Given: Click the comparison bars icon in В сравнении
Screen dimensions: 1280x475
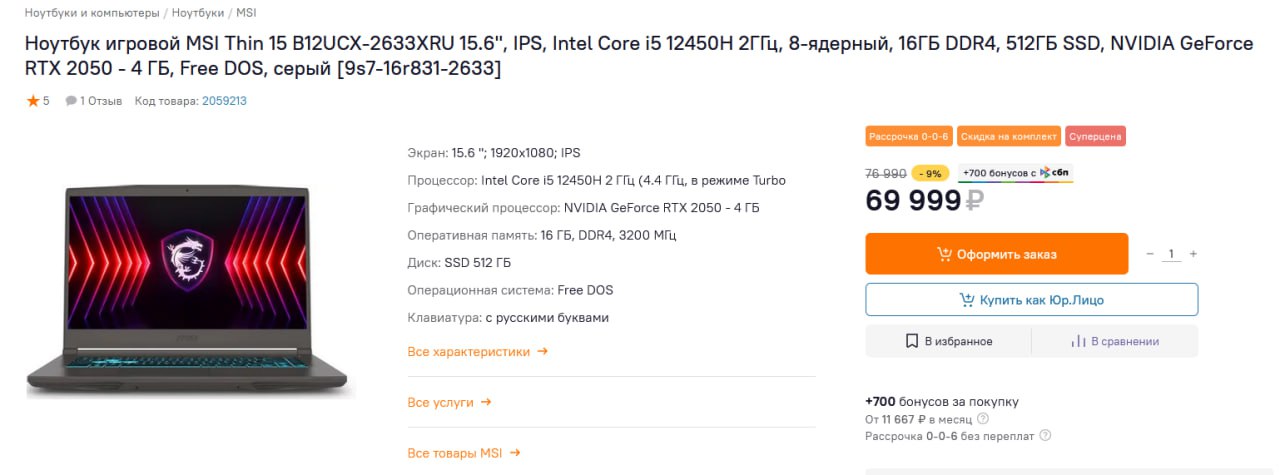Looking at the screenshot, I should [1078, 341].
